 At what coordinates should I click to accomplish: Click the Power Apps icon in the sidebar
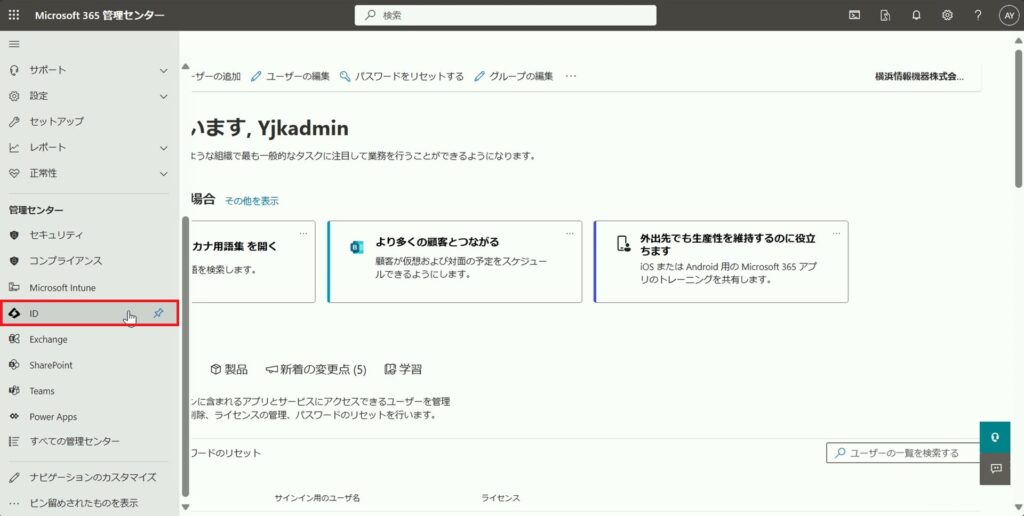pos(14,417)
